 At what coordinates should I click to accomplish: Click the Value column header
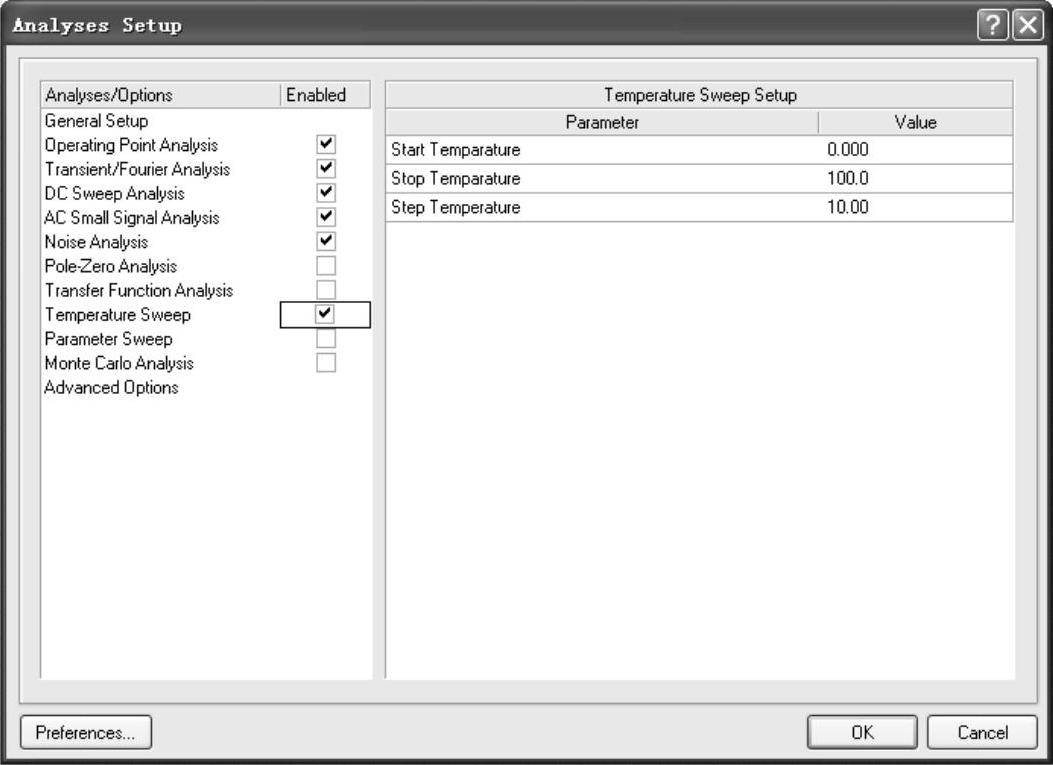(915, 122)
